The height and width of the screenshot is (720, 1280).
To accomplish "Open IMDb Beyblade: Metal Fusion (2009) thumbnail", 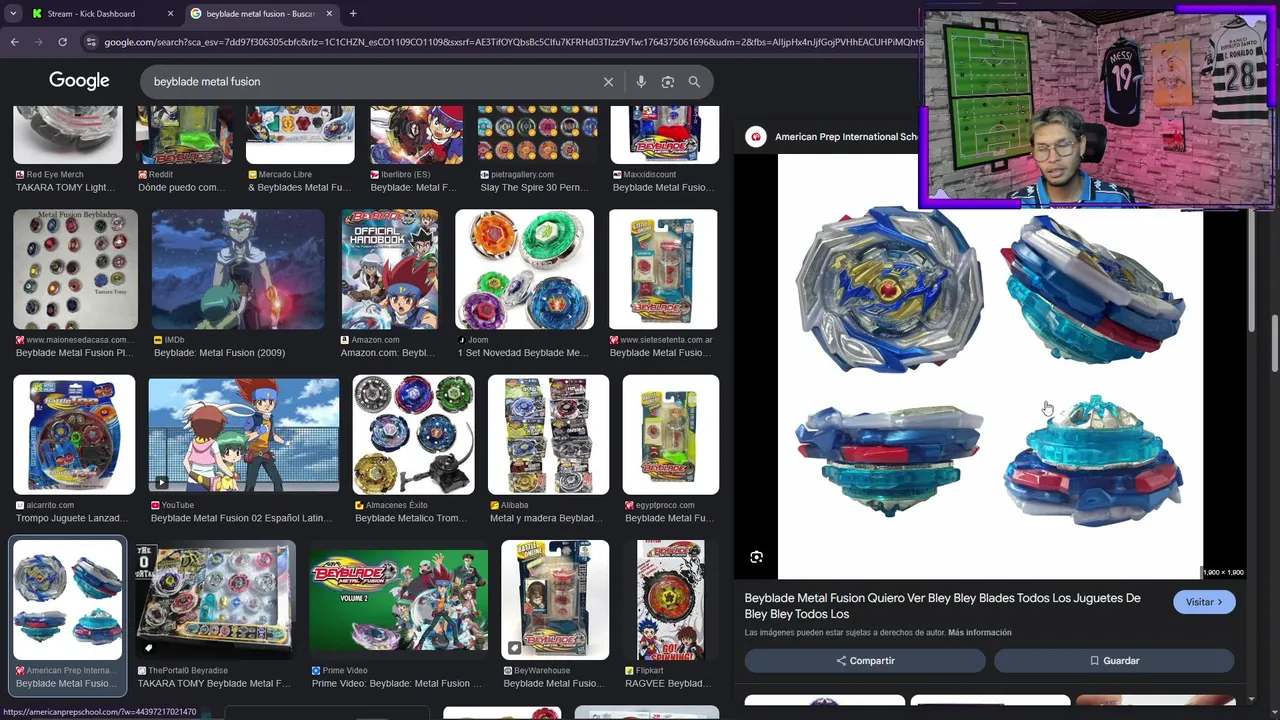I will [x=238, y=269].
